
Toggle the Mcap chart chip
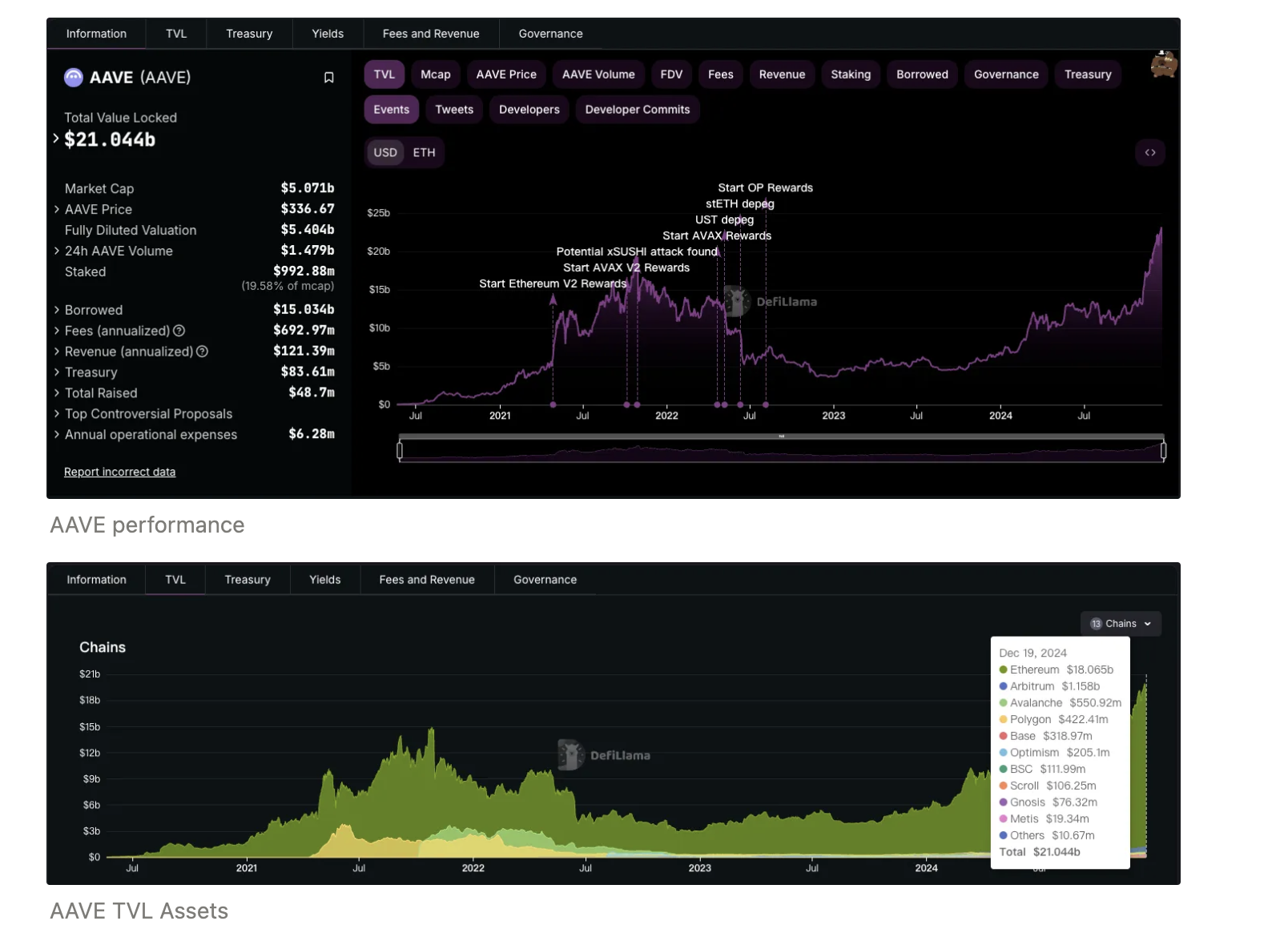point(436,74)
